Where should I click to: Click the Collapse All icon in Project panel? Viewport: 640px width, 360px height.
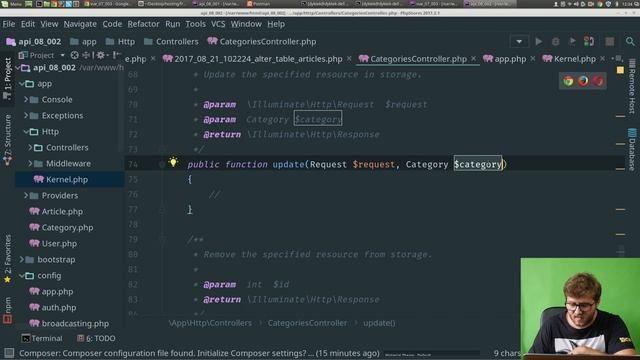(86, 55)
